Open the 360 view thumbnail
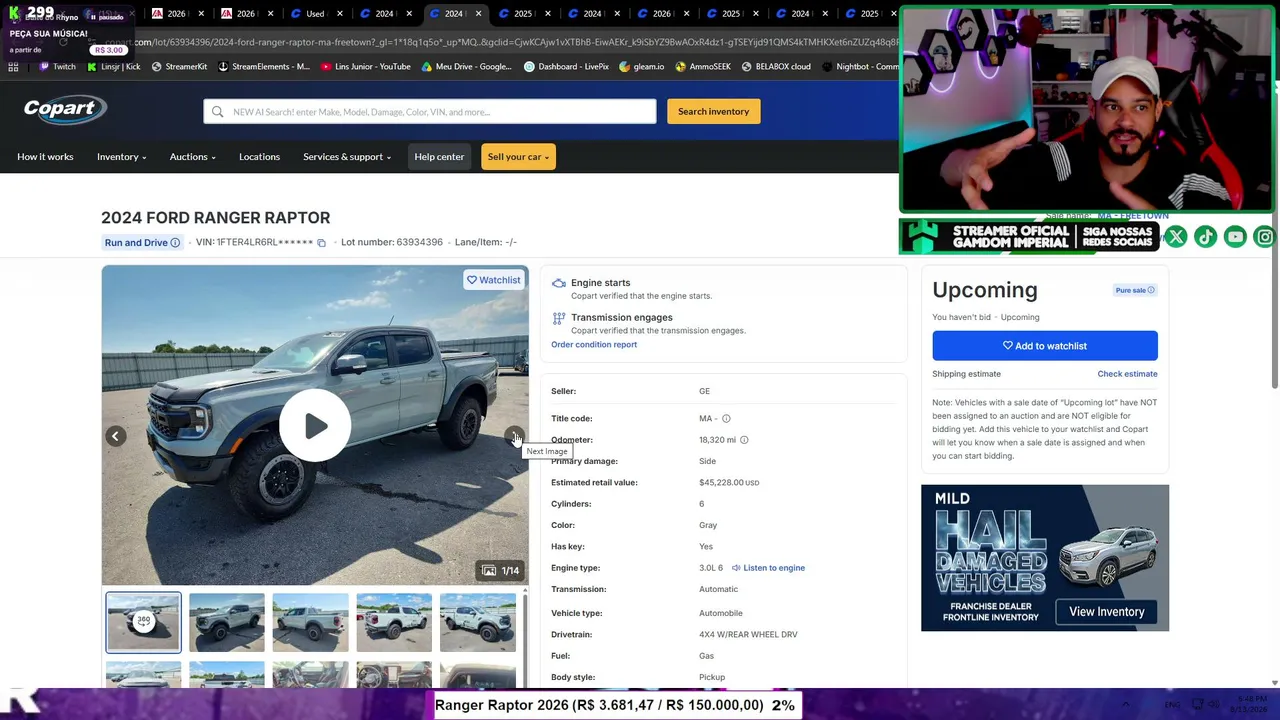 click(144, 622)
